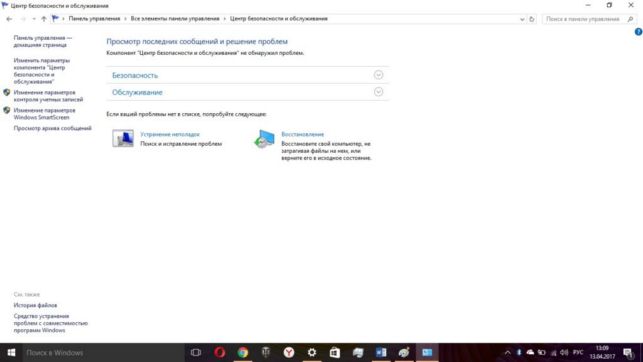Open the clock and calendar flyout
The width and height of the screenshot is (643, 362).
pos(602,353)
